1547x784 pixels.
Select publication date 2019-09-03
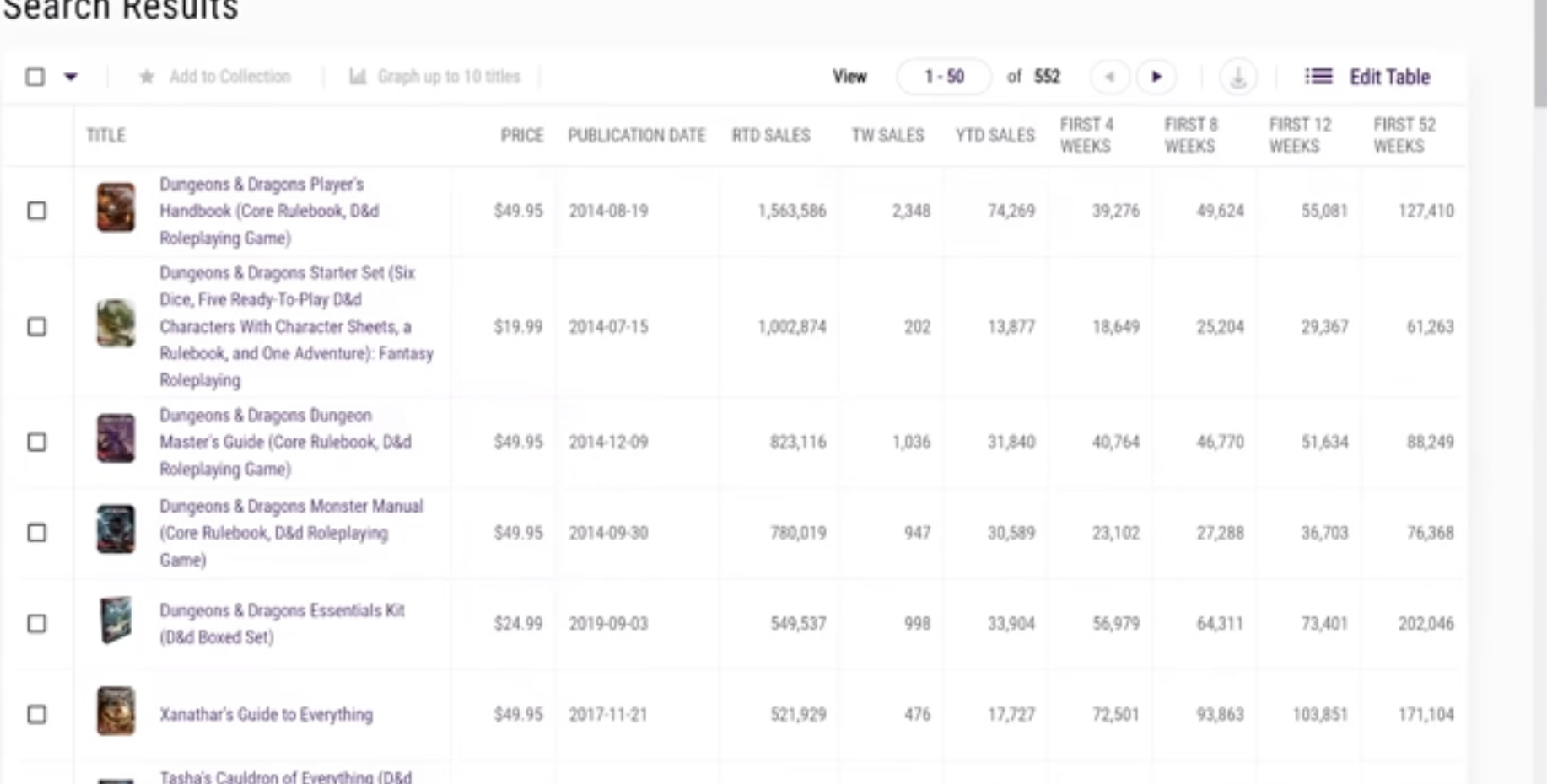coord(608,623)
